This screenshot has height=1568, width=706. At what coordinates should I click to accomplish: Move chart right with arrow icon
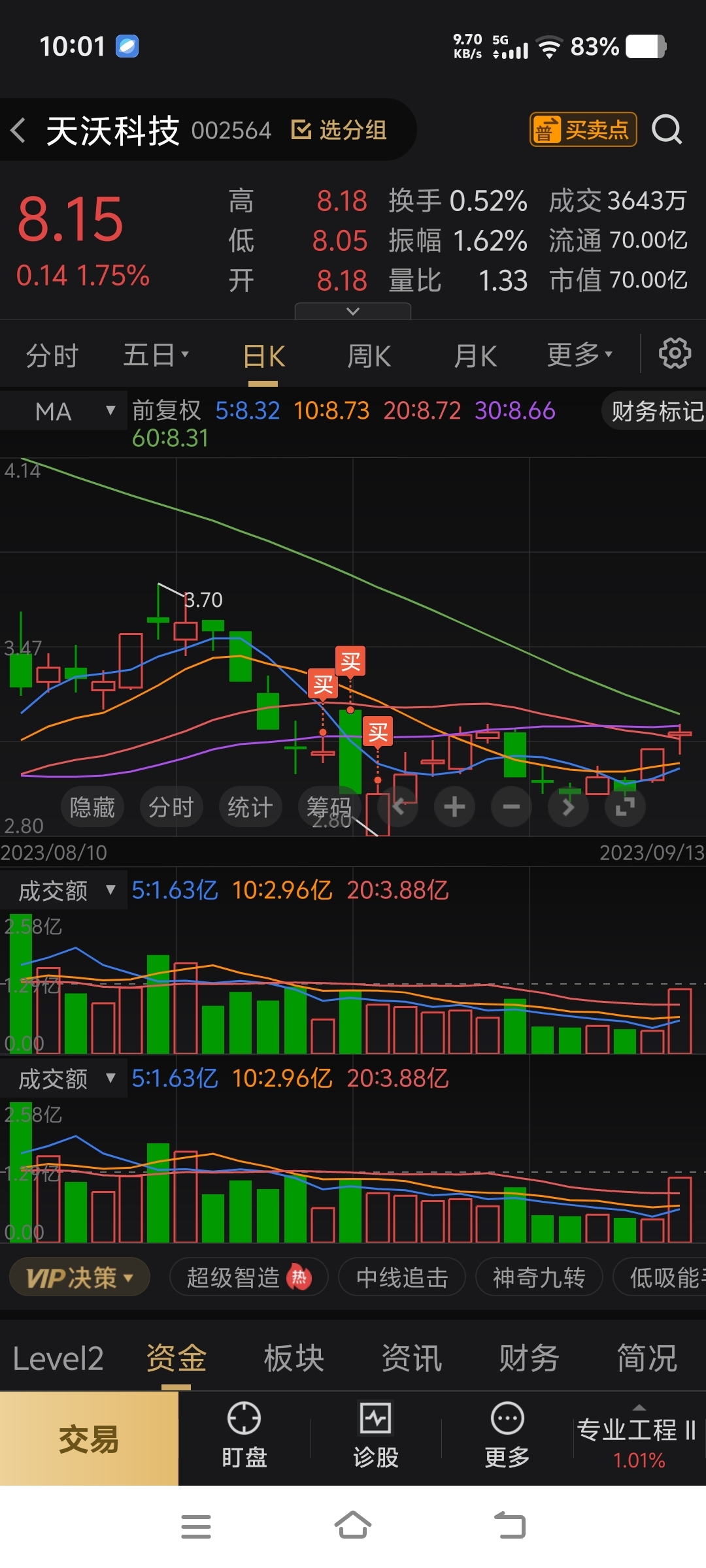point(568,808)
